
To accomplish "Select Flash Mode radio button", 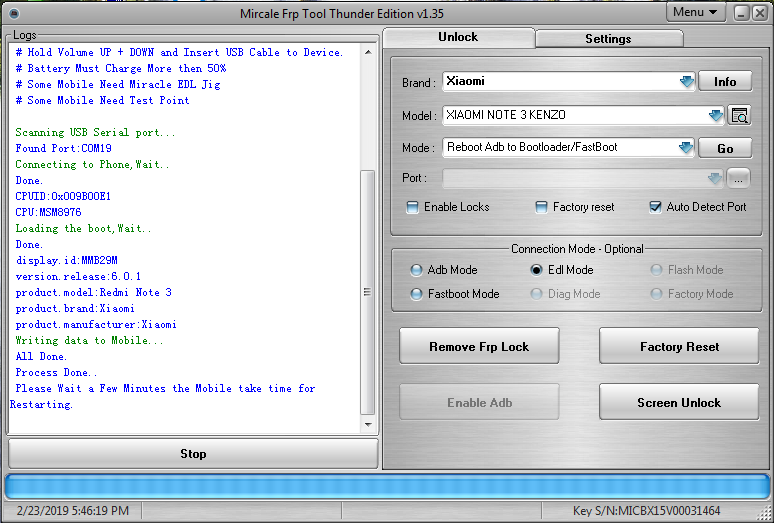I will pyautogui.click(x=656, y=270).
